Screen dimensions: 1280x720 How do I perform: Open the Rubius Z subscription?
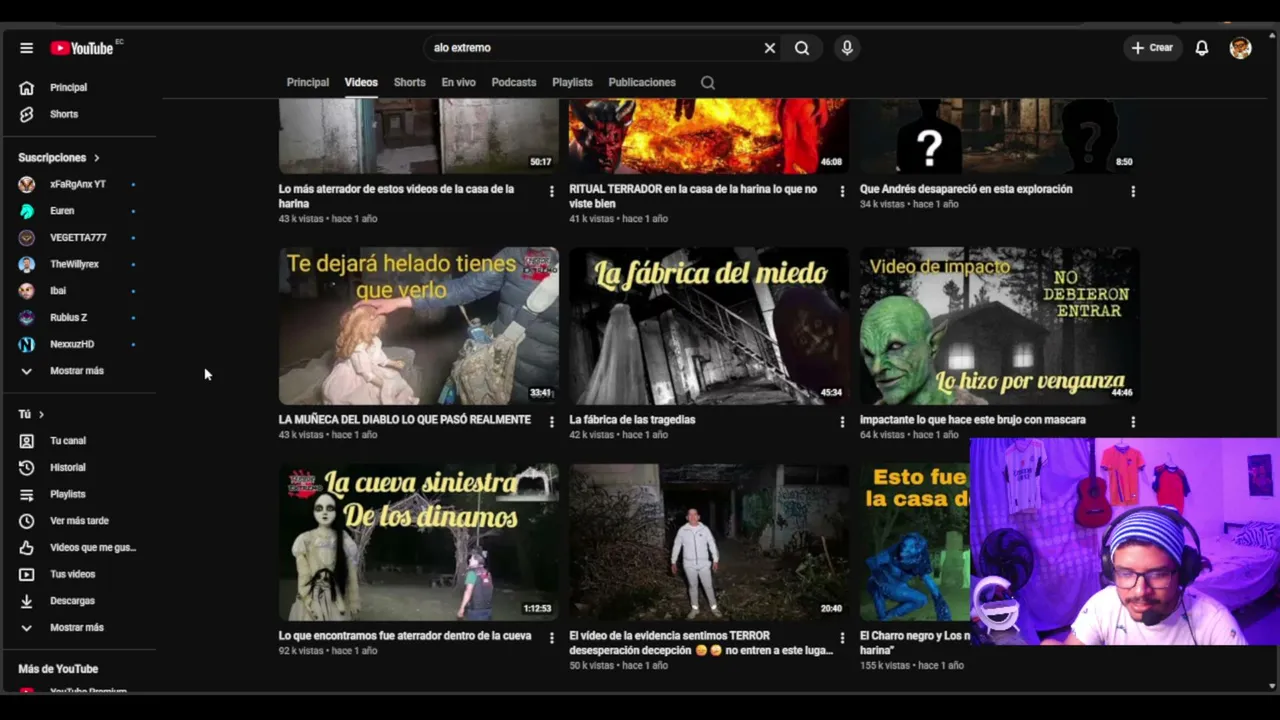[x=80, y=318]
